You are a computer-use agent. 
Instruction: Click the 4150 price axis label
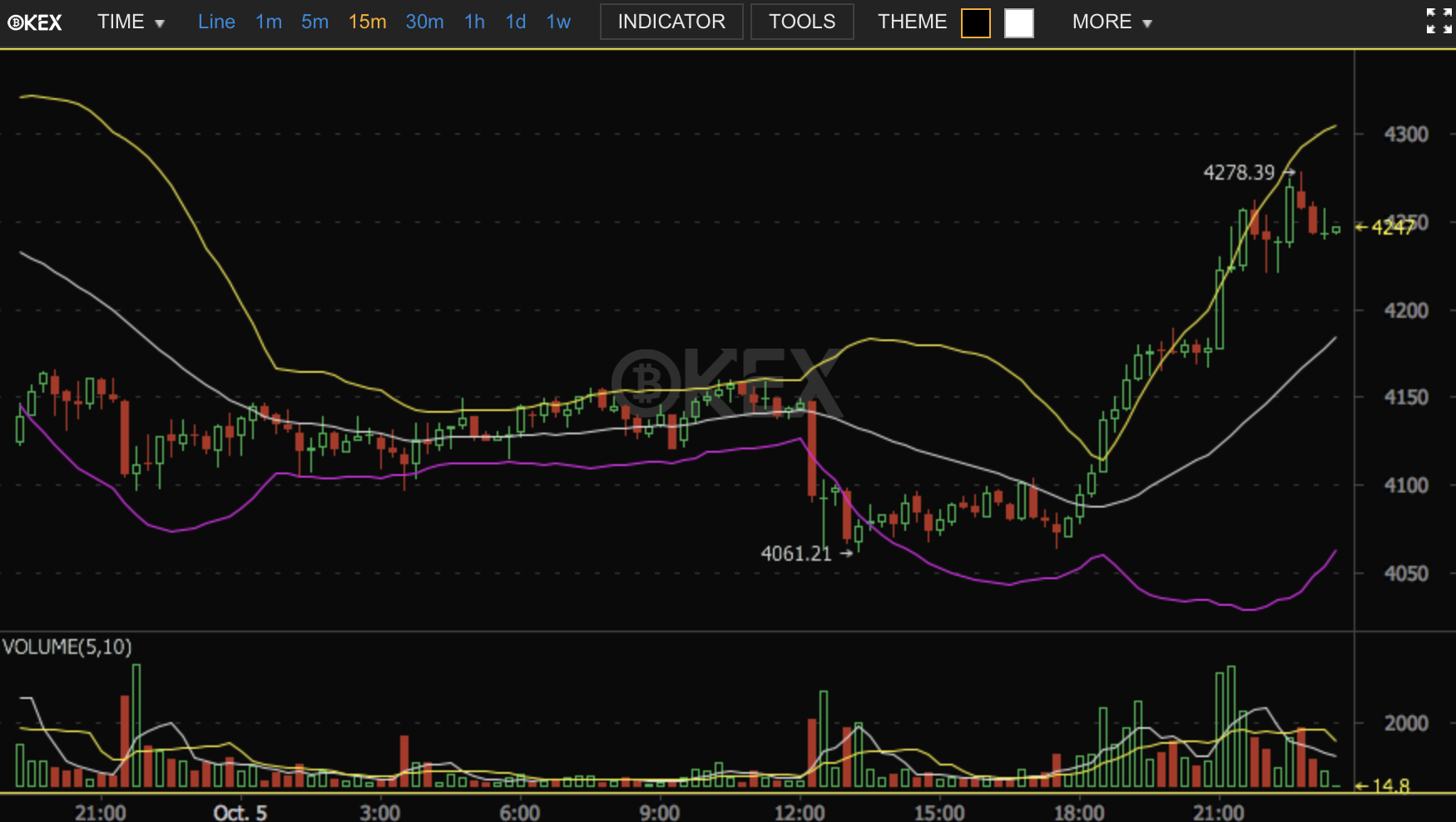pos(1406,398)
